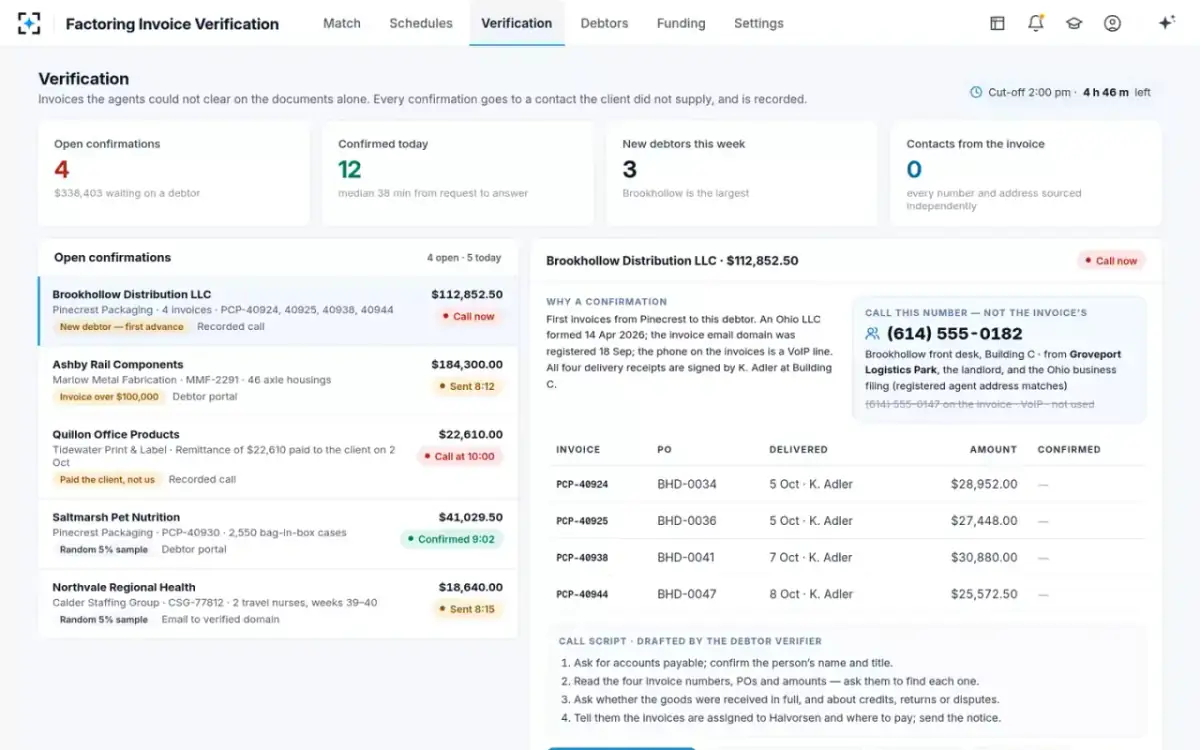Open the graduation cap learning icon
This screenshot has width=1200, height=750.
[1074, 23]
